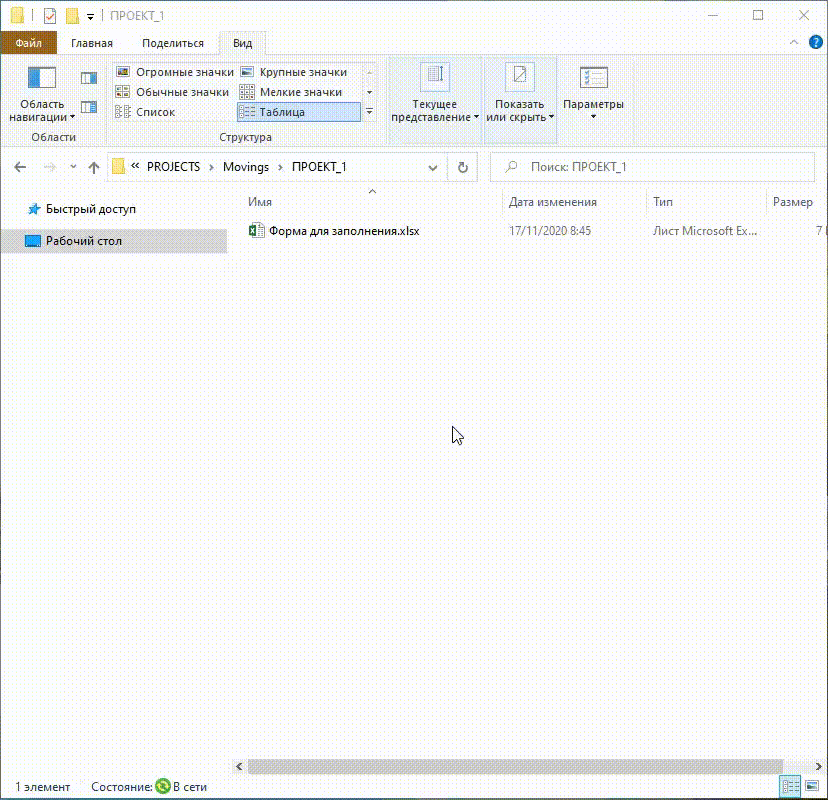The width and height of the screenshot is (828, 800).
Task: Open the address bar history dropdown
Action: coord(432,167)
